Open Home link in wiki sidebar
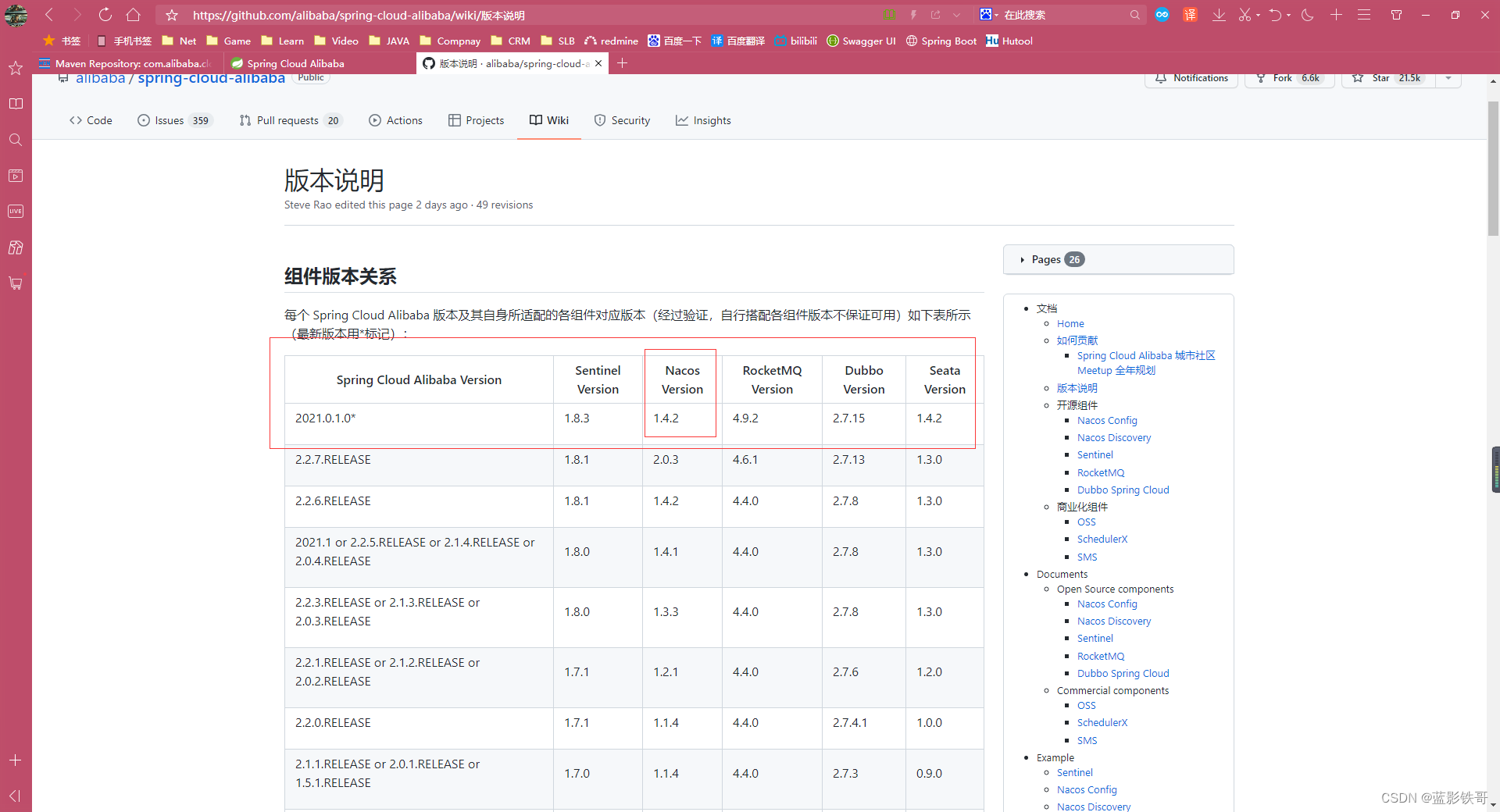This screenshot has width=1500, height=812. (1070, 323)
